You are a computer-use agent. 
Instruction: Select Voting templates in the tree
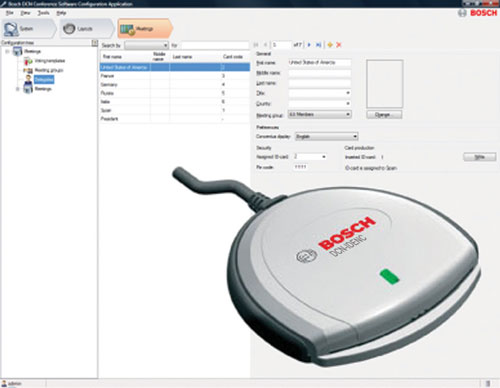point(50,61)
